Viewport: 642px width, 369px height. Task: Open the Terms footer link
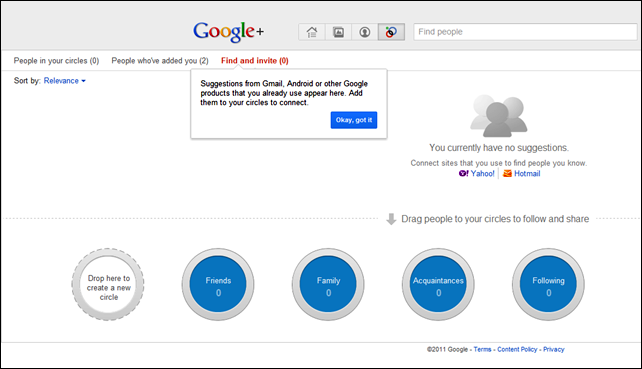[x=482, y=349]
